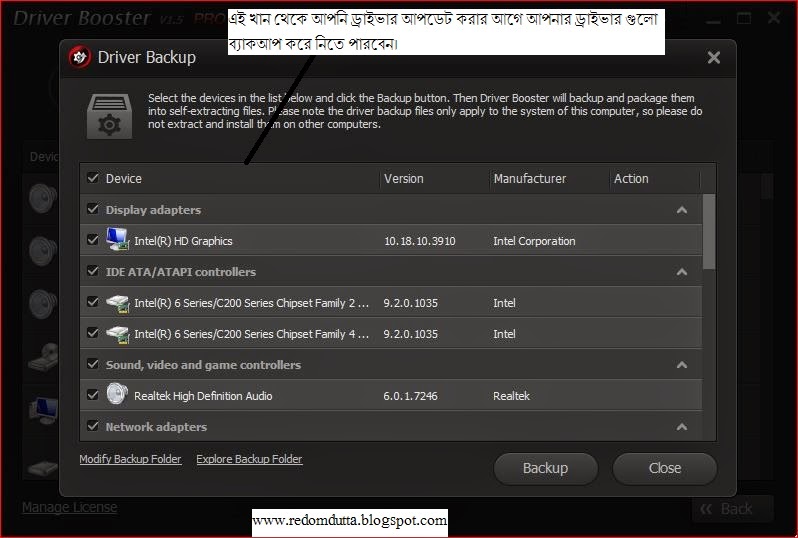Uncheck the Display adapters category checkbox
This screenshot has height=538, width=798.
(x=93, y=209)
